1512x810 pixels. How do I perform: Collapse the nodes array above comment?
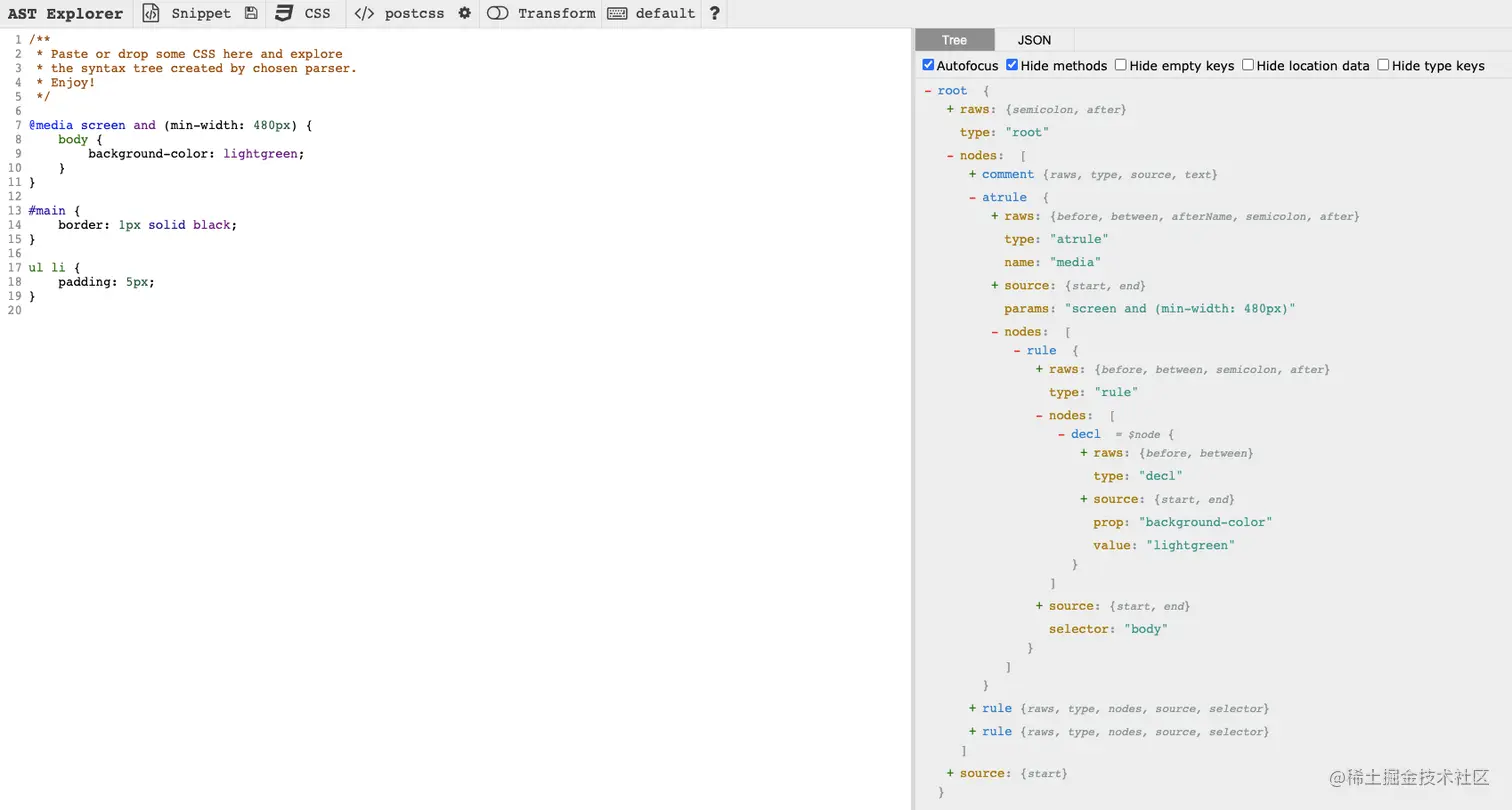click(950, 155)
